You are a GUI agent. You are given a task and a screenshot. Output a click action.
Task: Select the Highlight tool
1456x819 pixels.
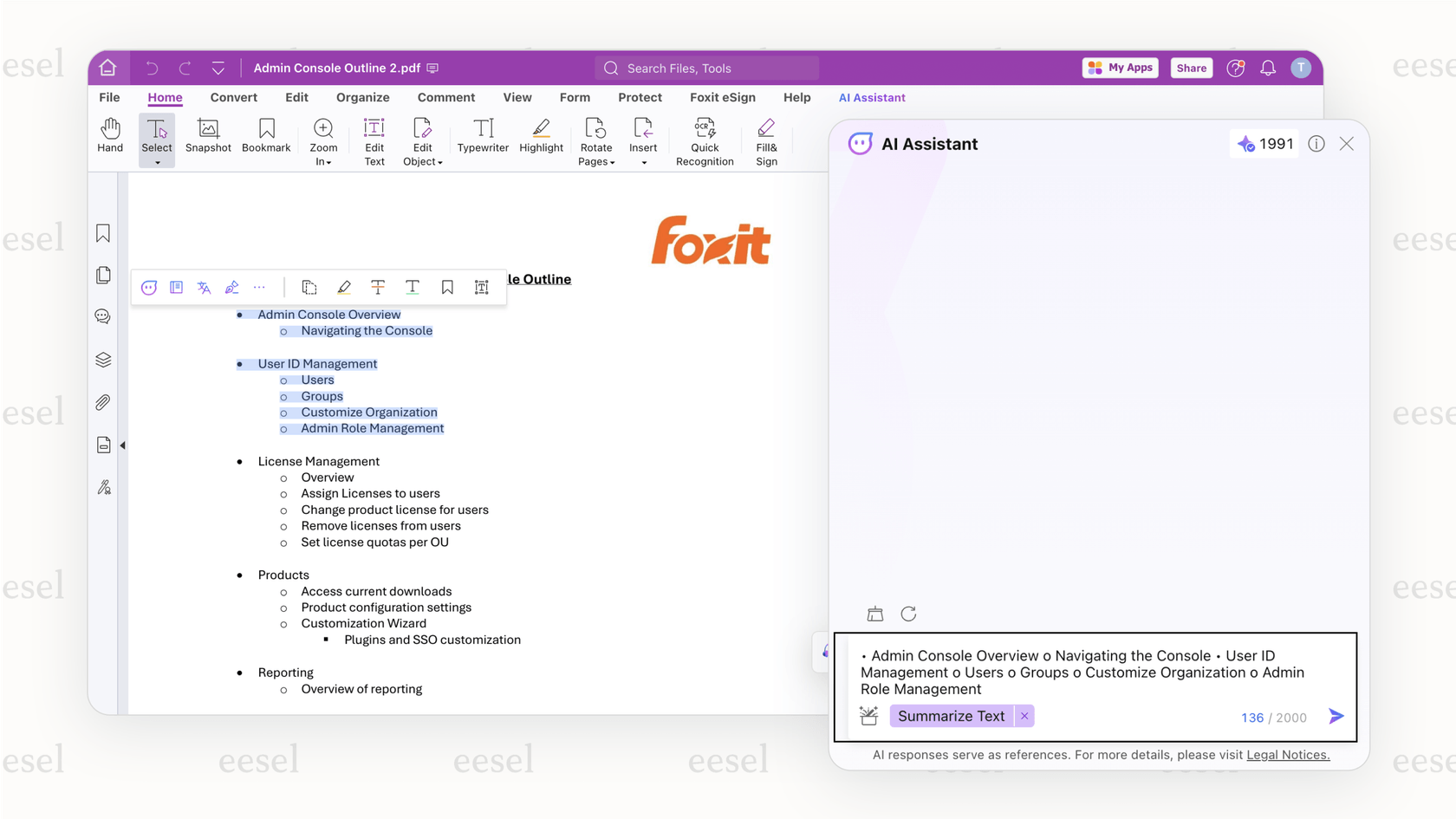click(541, 139)
